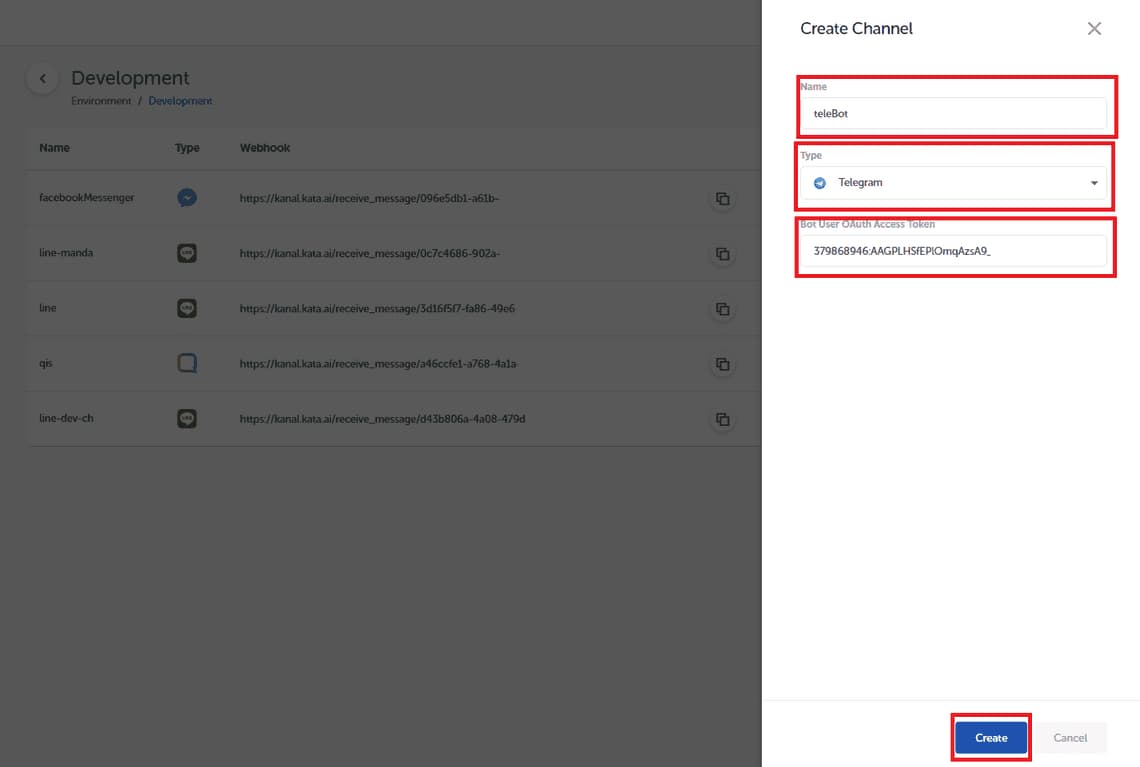Click the Type column header
This screenshot has width=1140, height=767.
click(187, 148)
